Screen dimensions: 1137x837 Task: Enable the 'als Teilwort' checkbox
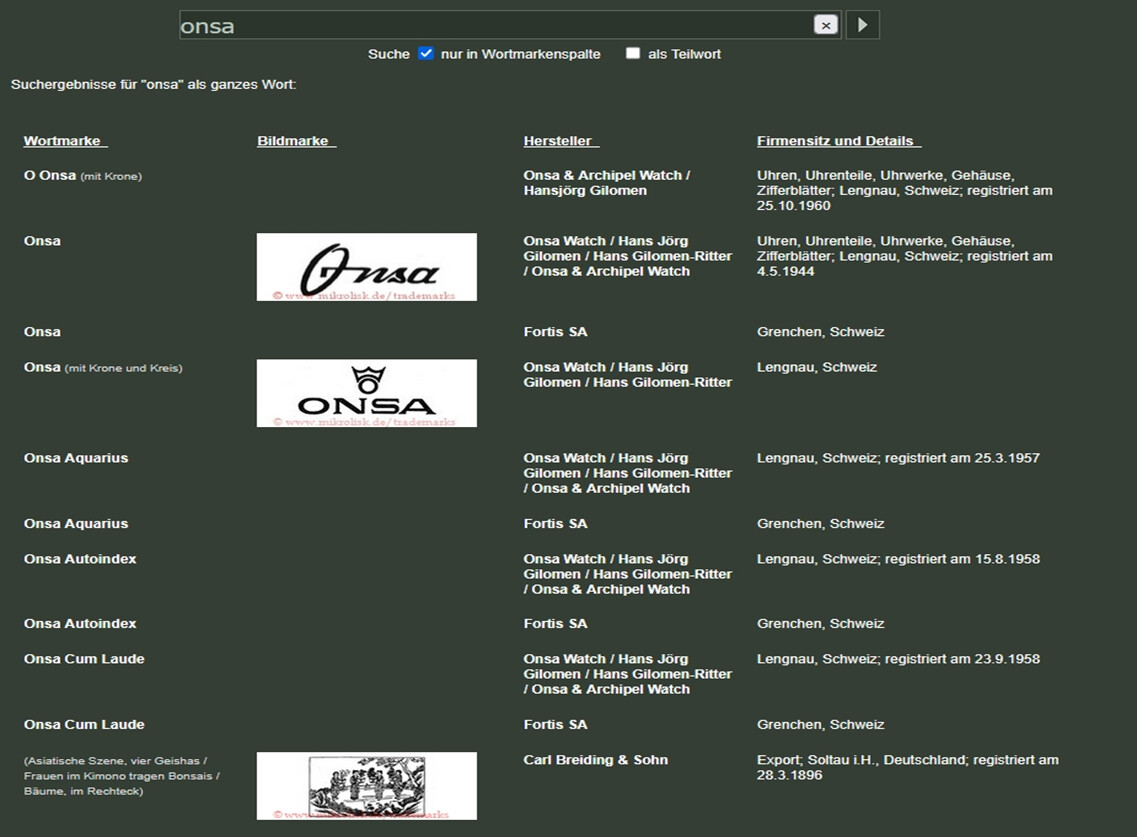(633, 53)
